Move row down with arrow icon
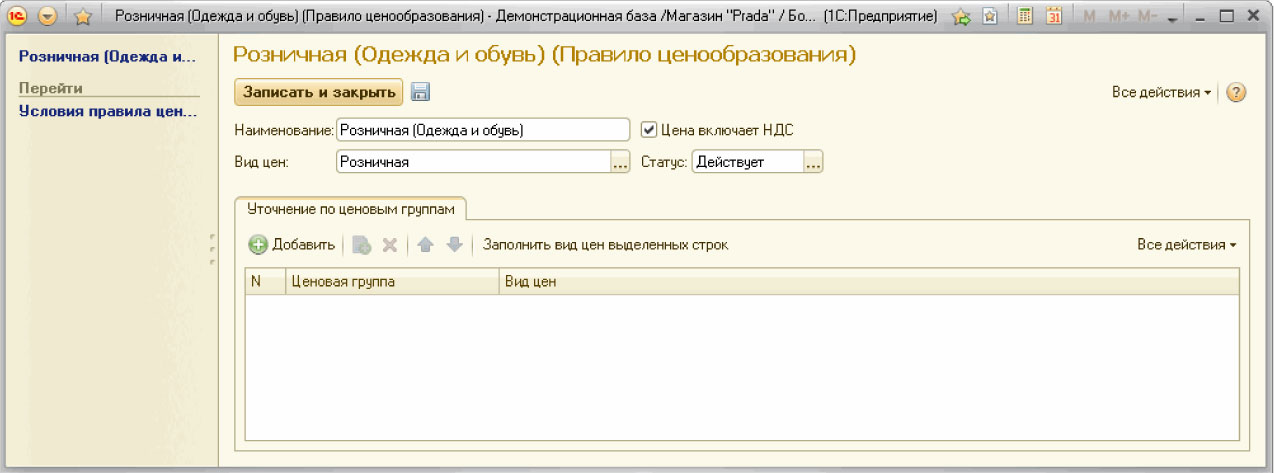Viewport: 1274px width, 473px height. coord(454,245)
